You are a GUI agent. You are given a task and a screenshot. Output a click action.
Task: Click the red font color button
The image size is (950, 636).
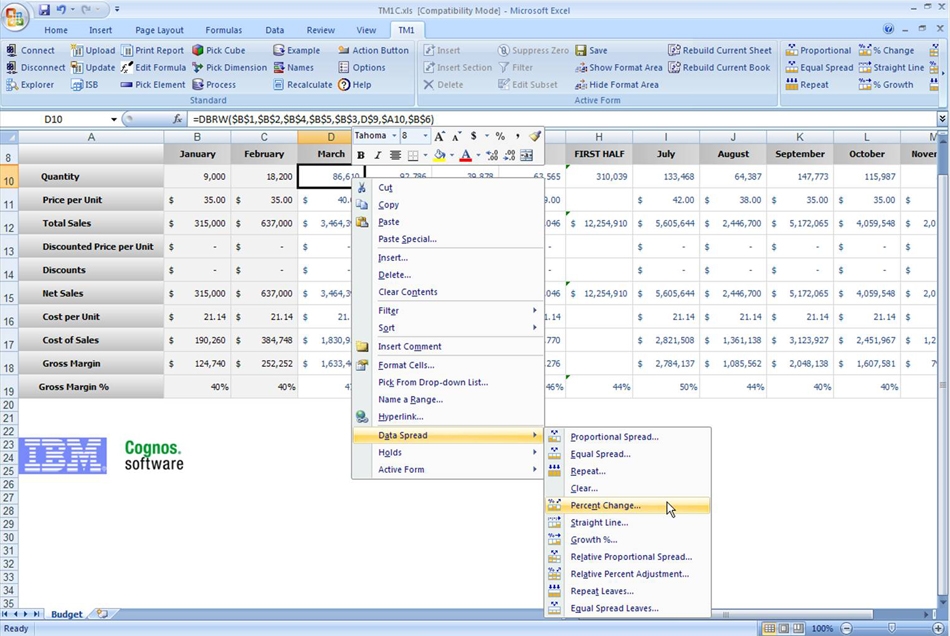pos(465,156)
